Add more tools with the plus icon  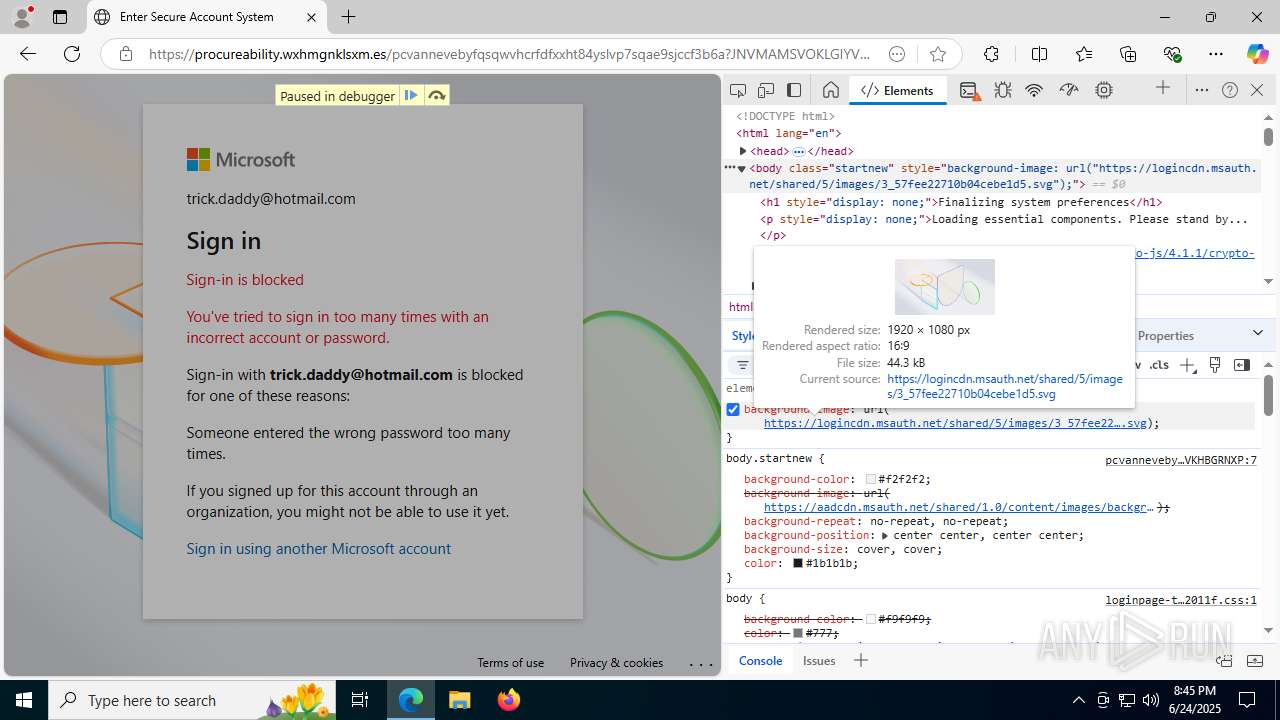(x=1162, y=89)
